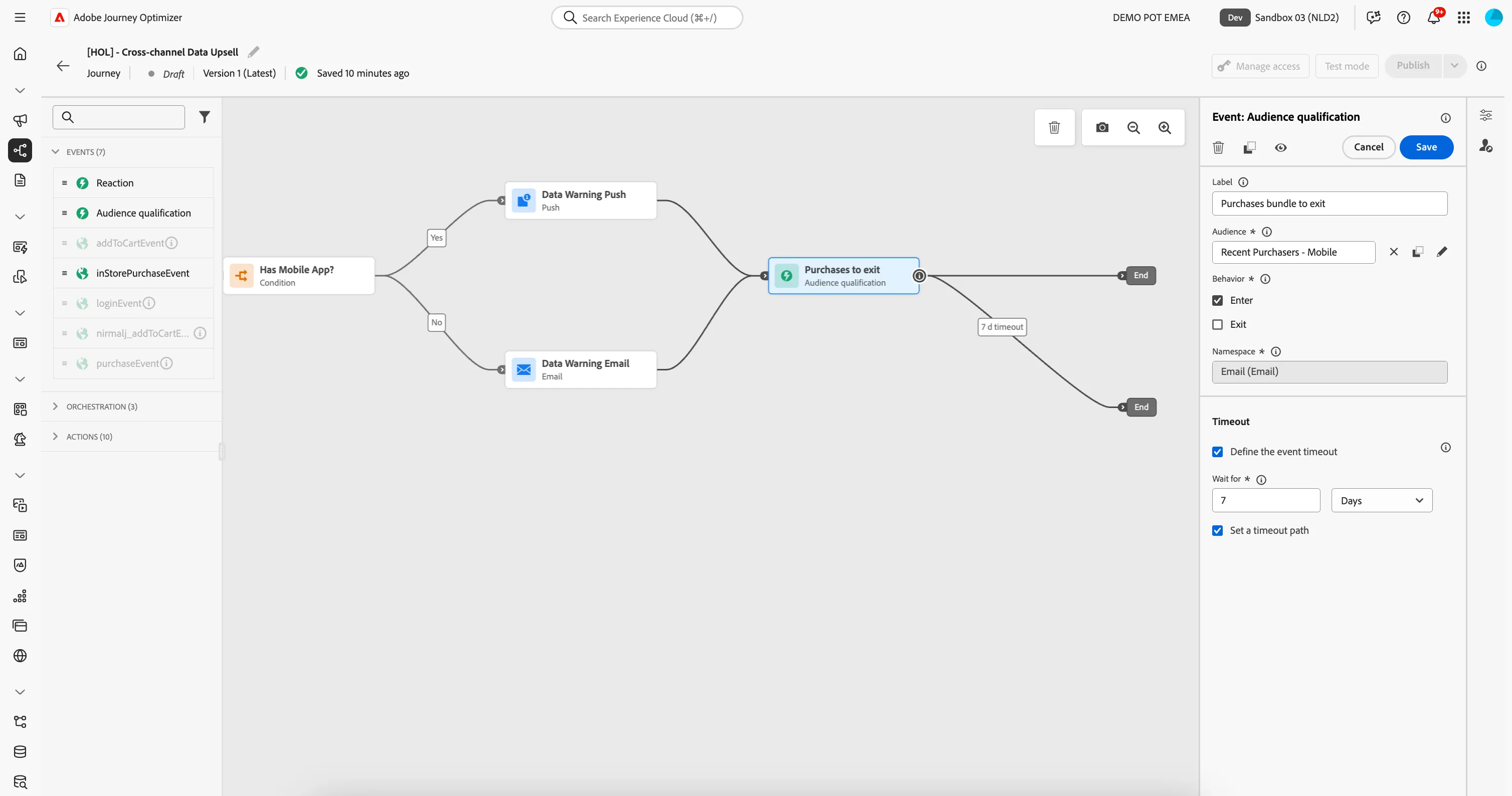Select the Data Warning Push node
1512x796 pixels.
point(581,201)
